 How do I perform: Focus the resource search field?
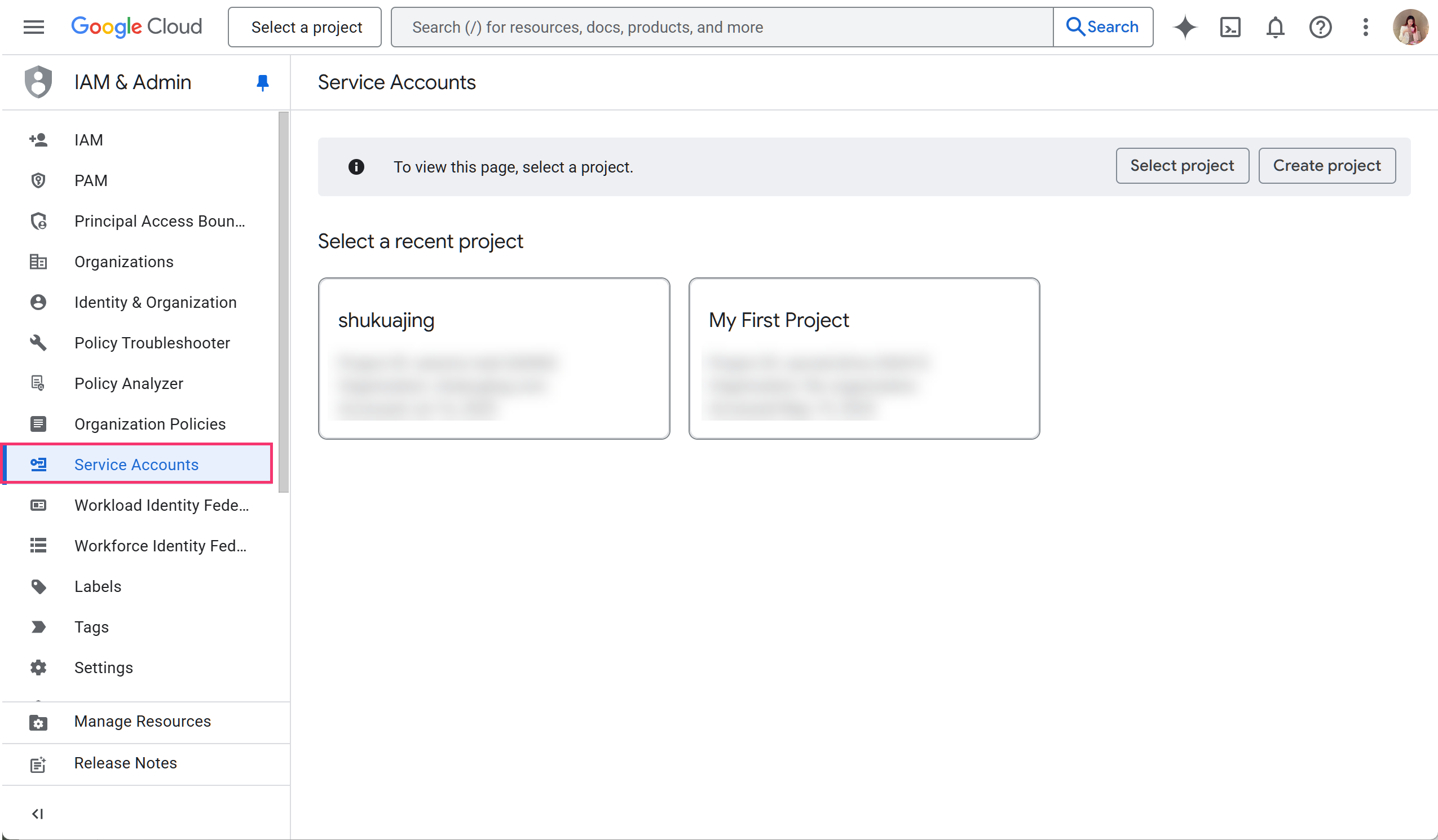pos(721,27)
